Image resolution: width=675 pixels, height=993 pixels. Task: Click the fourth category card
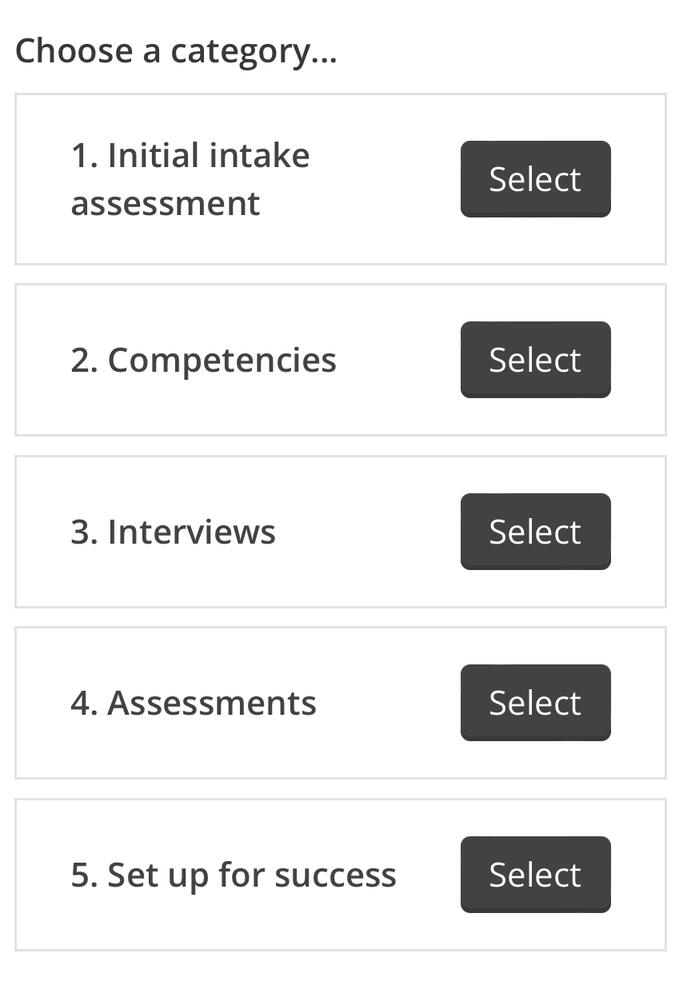point(337,702)
